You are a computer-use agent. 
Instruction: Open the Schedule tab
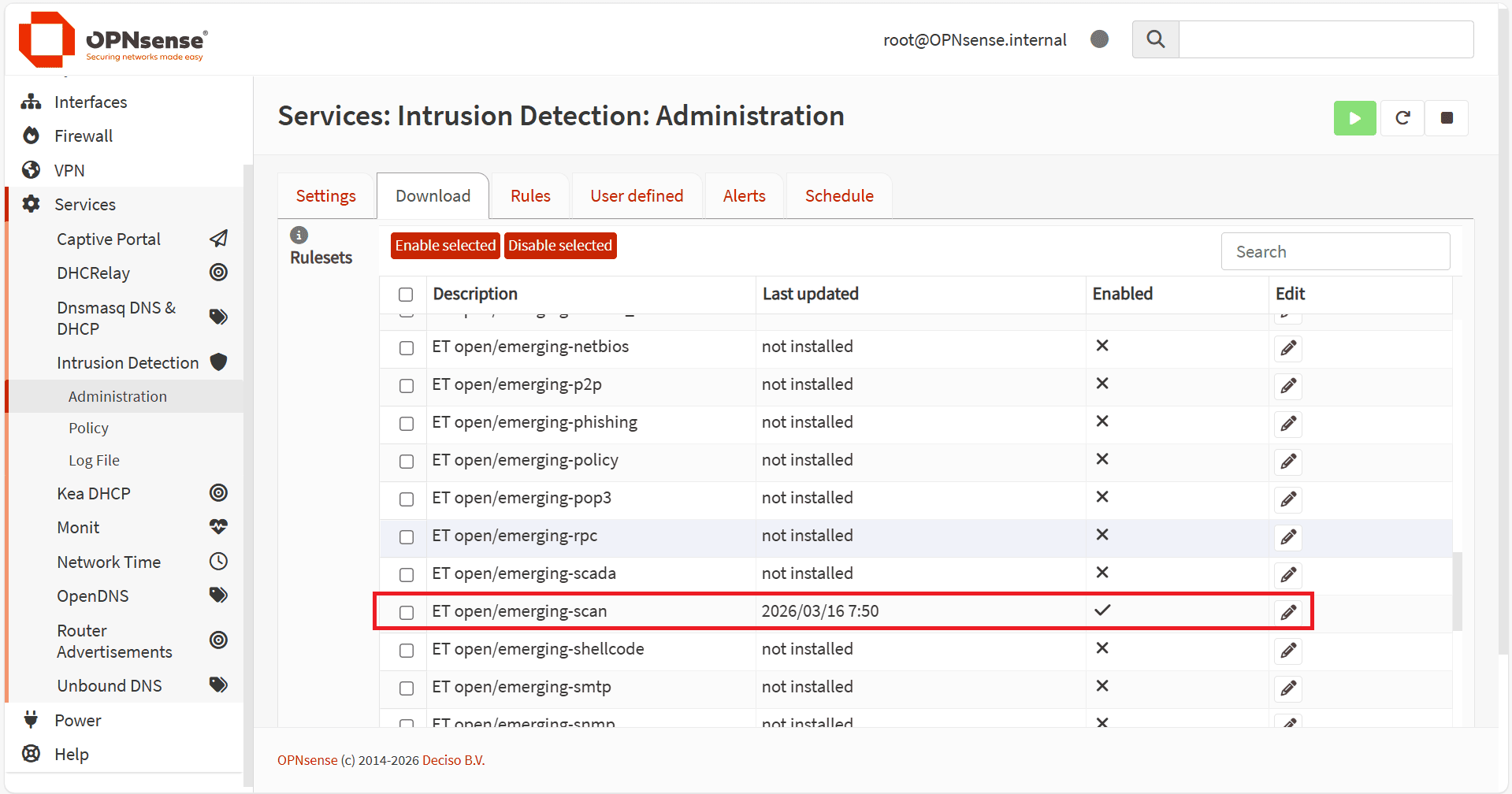pos(839,196)
